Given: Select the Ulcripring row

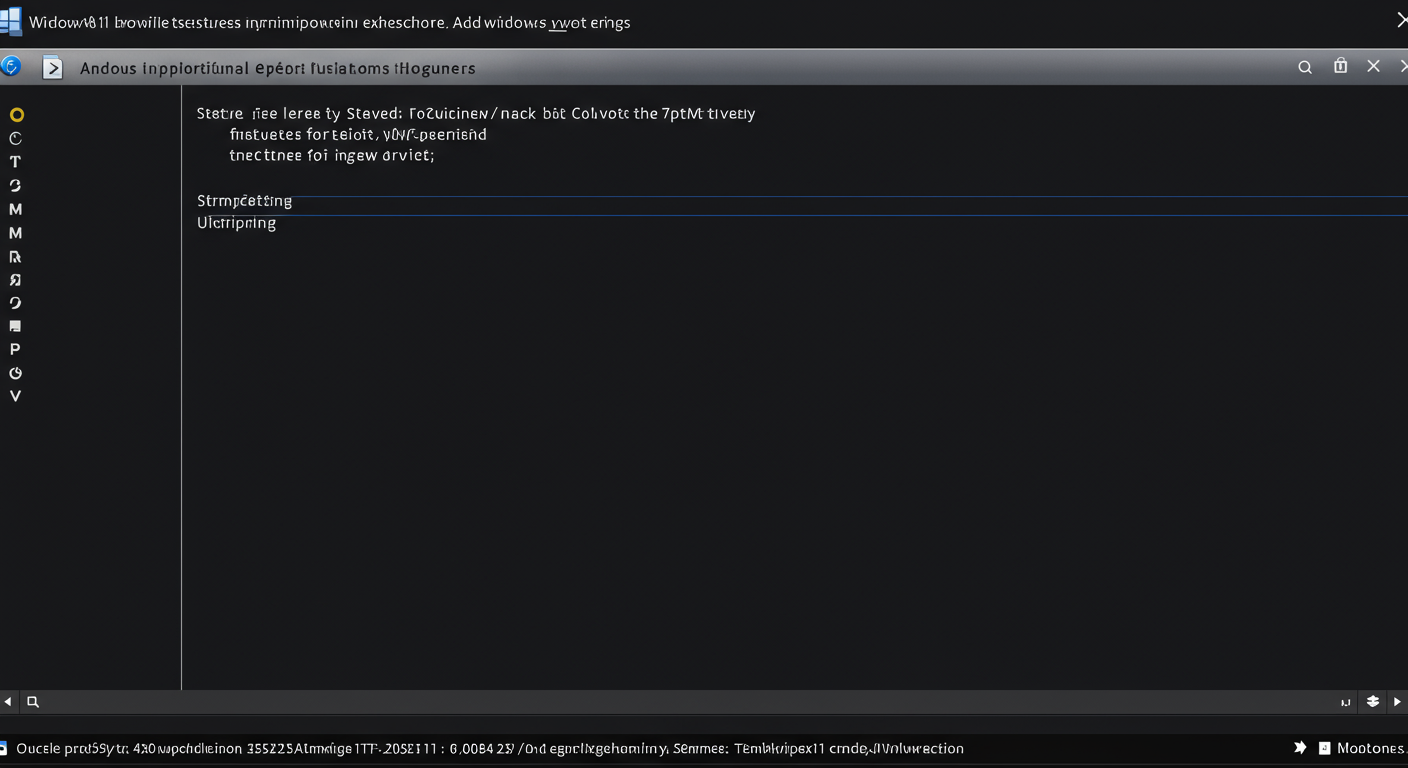Looking at the screenshot, I should (x=237, y=223).
